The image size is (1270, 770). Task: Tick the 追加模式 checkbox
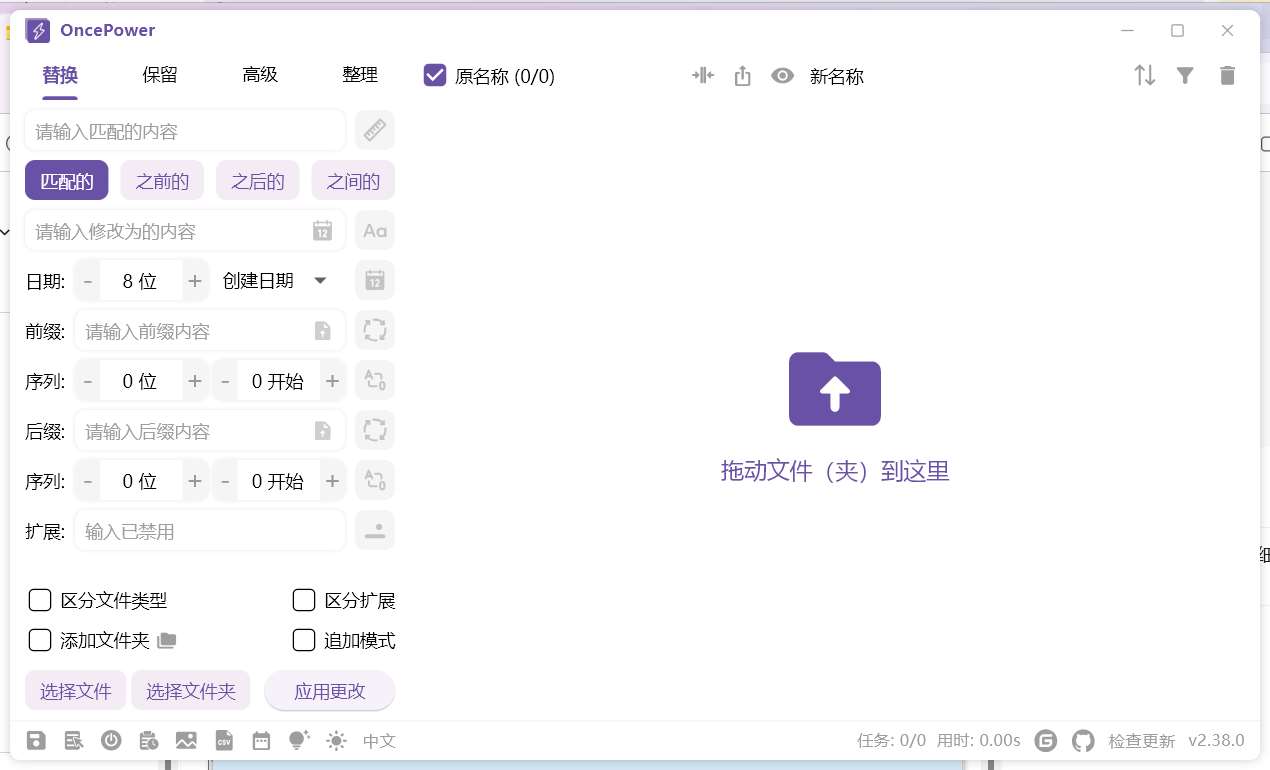[304, 640]
